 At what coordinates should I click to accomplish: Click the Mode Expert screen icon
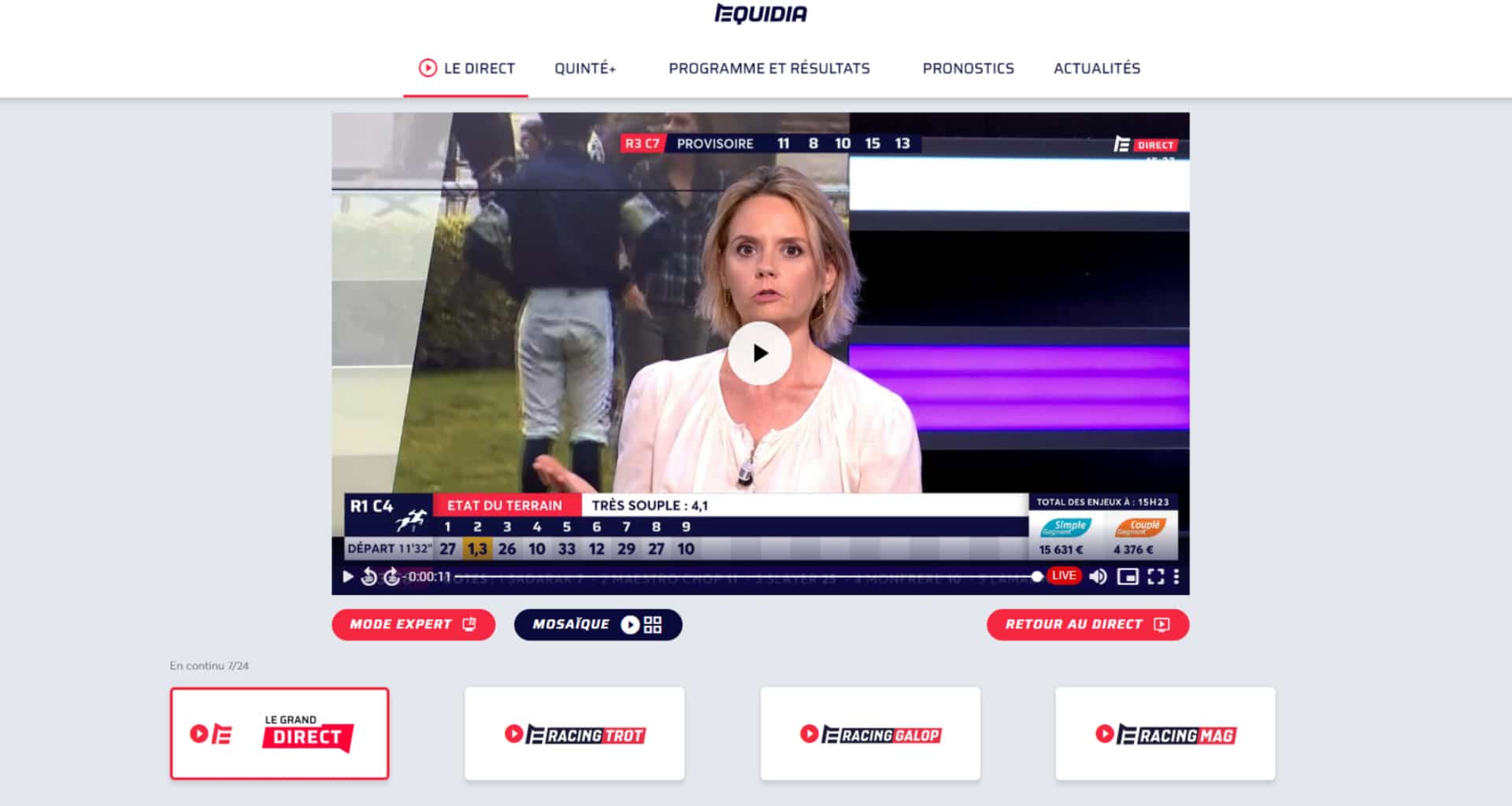pyautogui.click(x=470, y=624)
